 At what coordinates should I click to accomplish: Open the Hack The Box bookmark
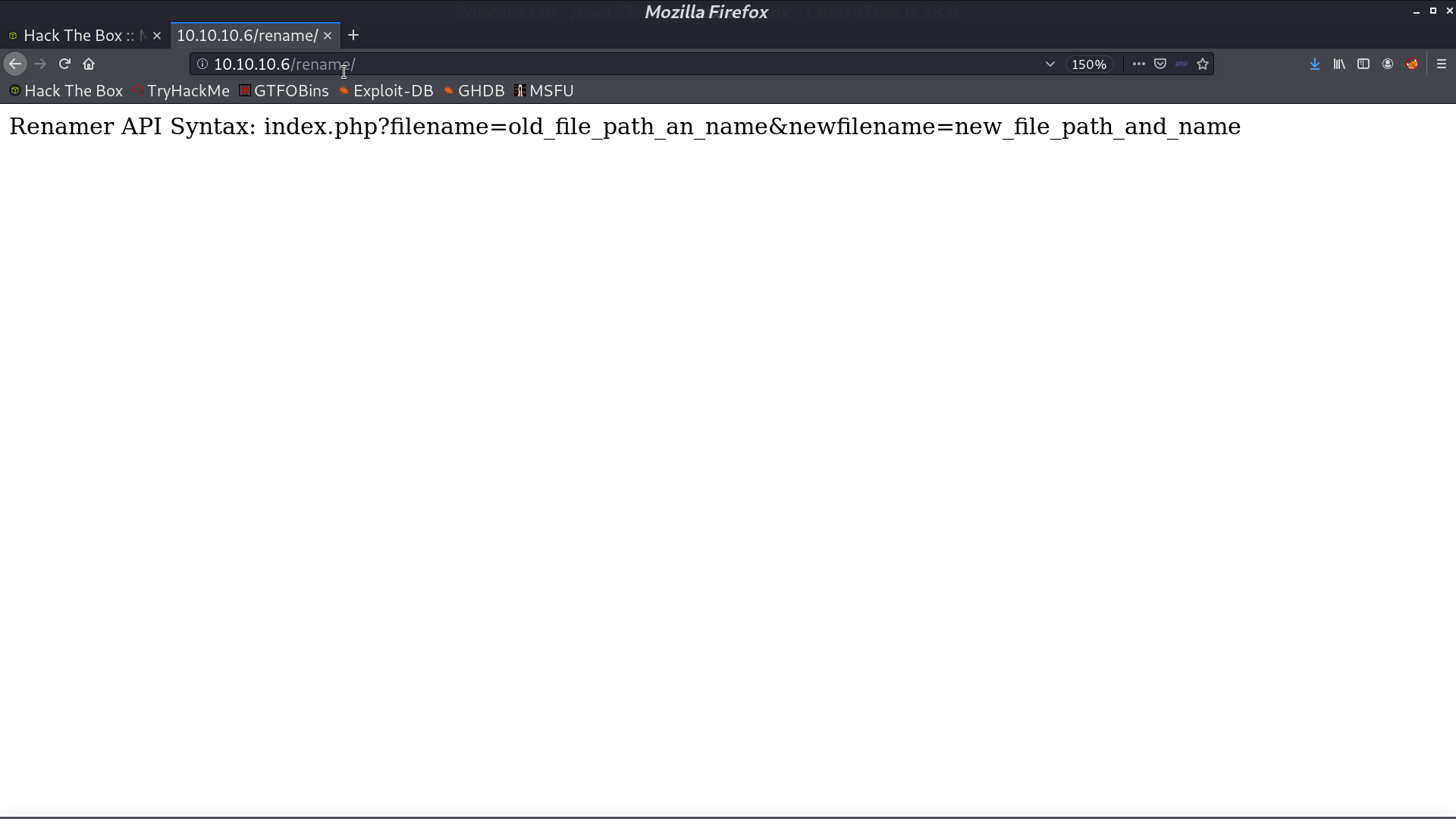(66, 91)
